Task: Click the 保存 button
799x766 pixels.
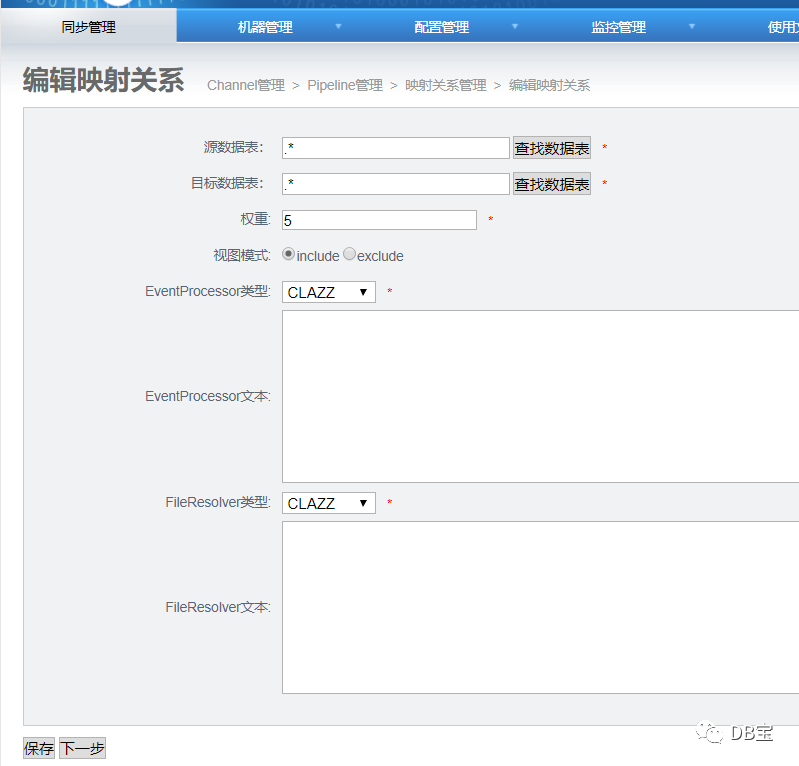Action: click(x=39, y=748)
